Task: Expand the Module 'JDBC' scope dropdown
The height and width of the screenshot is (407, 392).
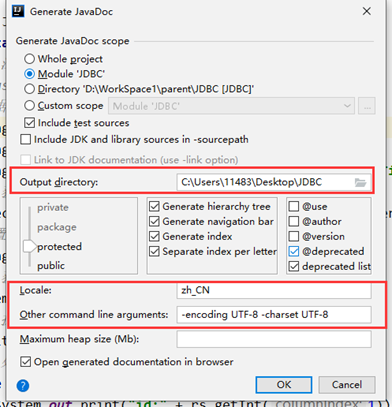Action: pos(231,106)
